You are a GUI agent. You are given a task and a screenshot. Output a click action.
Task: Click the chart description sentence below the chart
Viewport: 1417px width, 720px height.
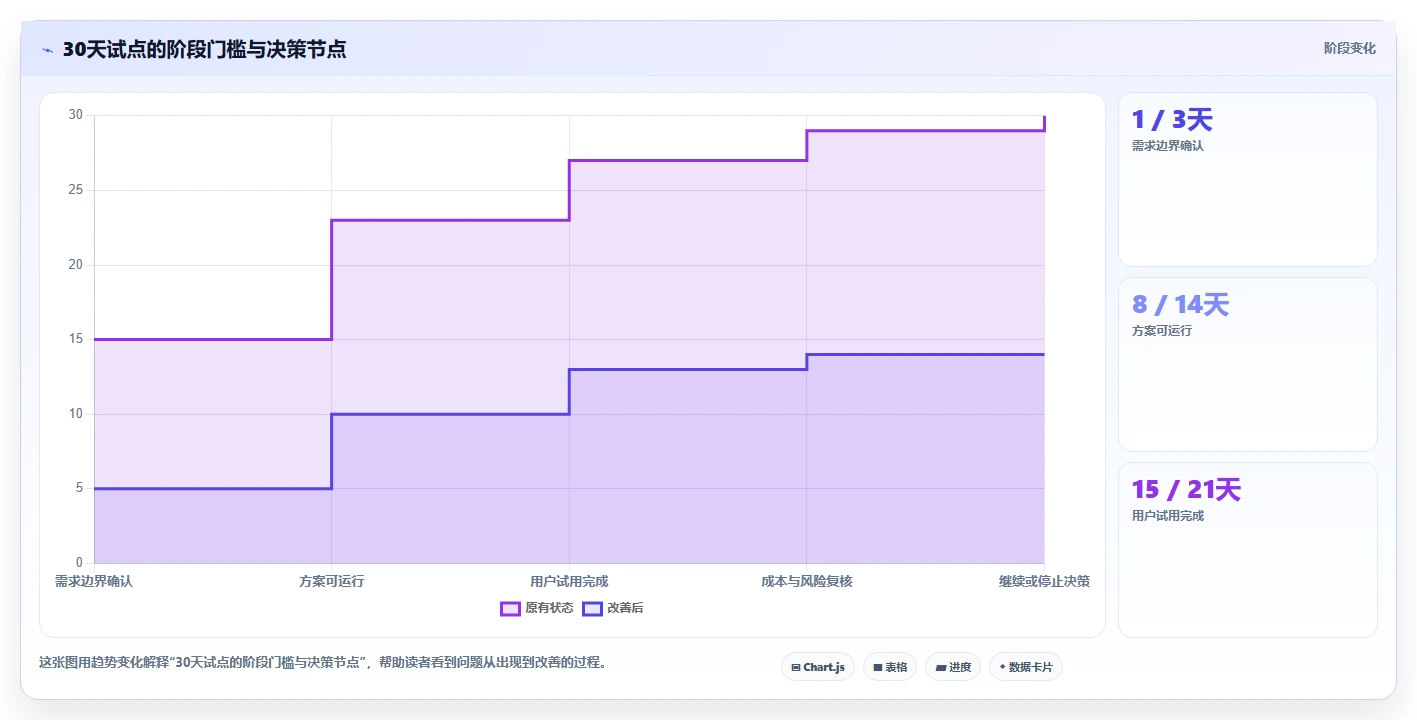323,662
